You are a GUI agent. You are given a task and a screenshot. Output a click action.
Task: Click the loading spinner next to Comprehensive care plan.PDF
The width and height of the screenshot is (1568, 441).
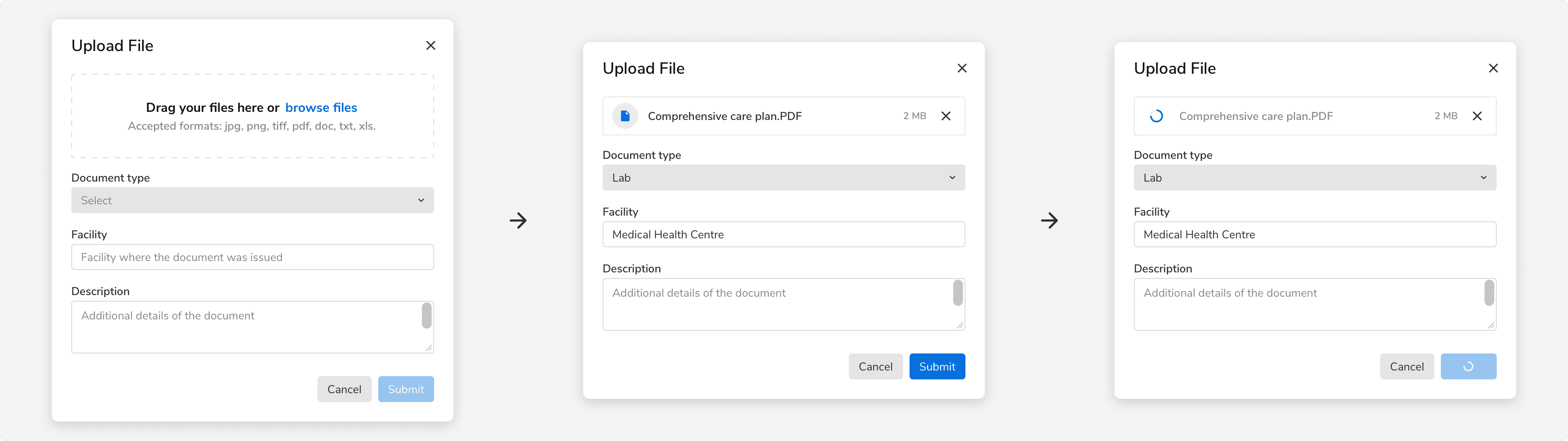pos(1156,116)
